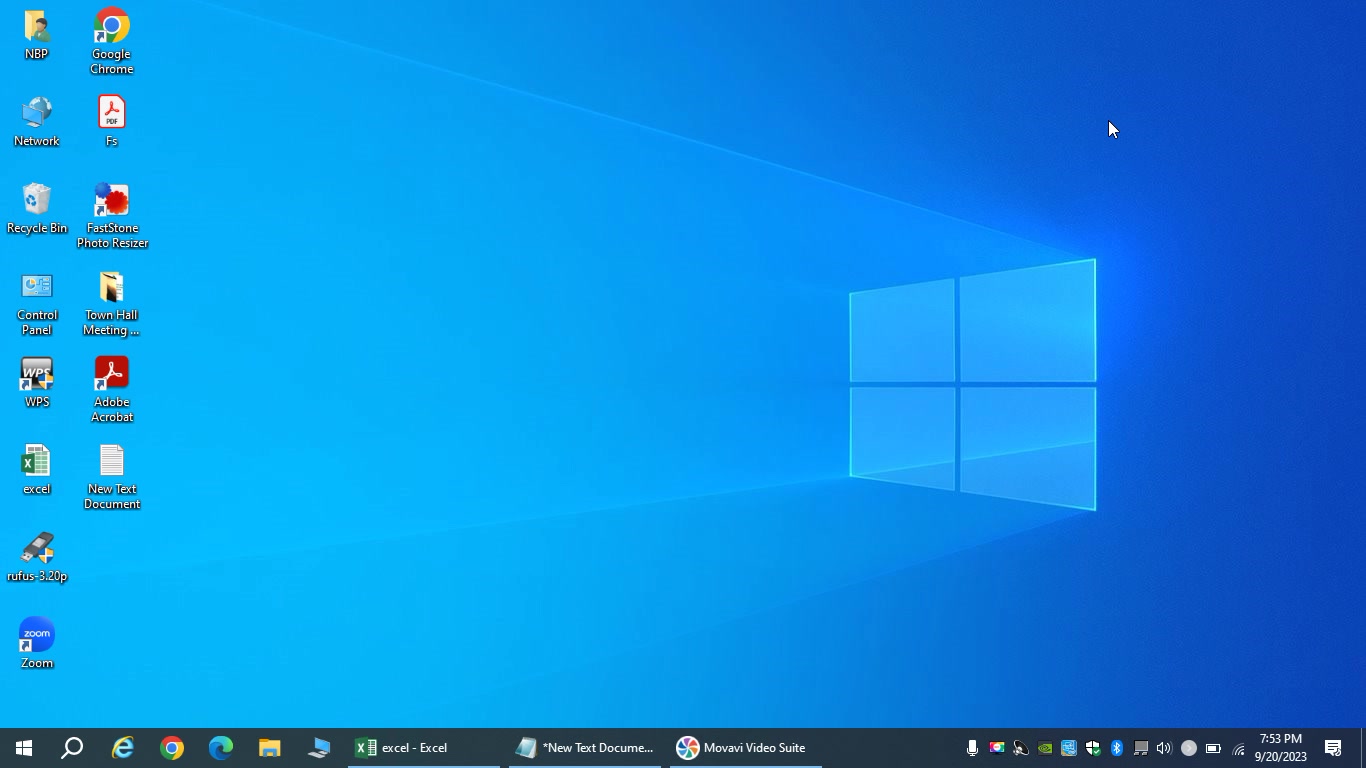Open the Windows Start menu
Image resolution: width=1366 pixels, height=768 pixels.
pyautogui.click(x=24, y=748)
